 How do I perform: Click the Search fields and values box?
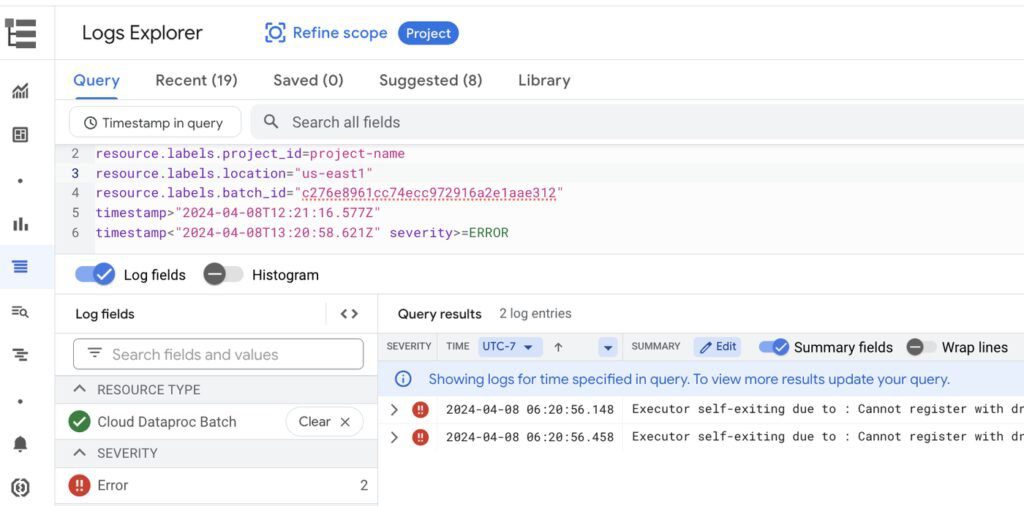click(218, 354)
